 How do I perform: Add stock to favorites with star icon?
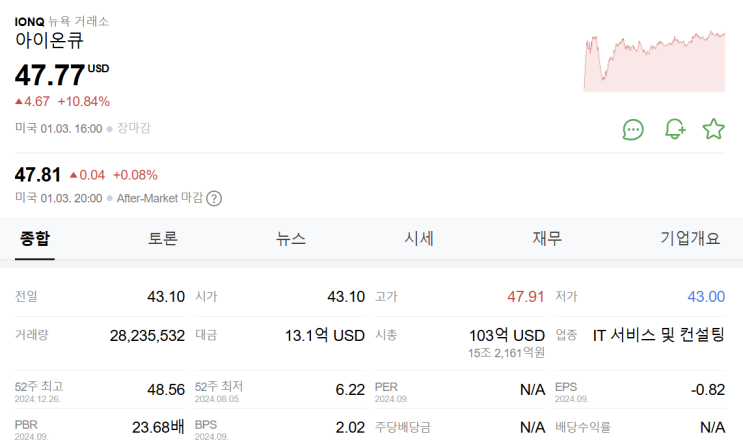click(x=713, y=129)
